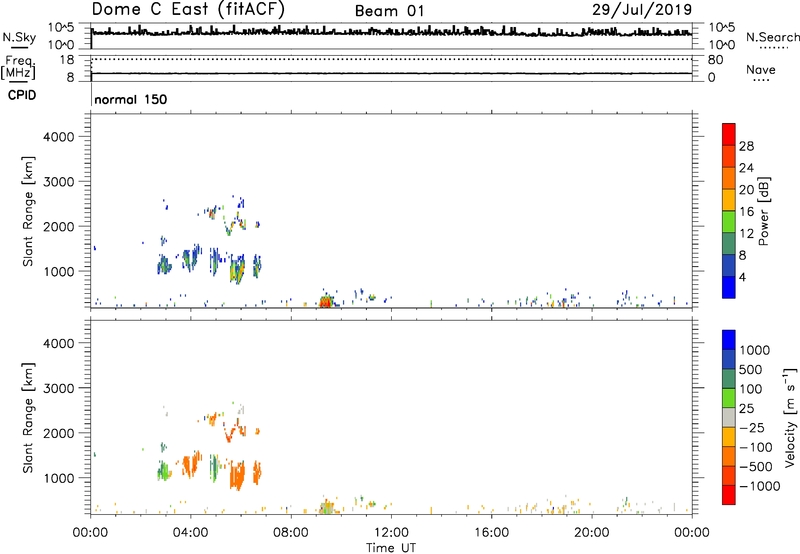Click the "-1000" velocity colorbar label
The width and height of the screenshot is (800, 554).
tap(760, 486)
